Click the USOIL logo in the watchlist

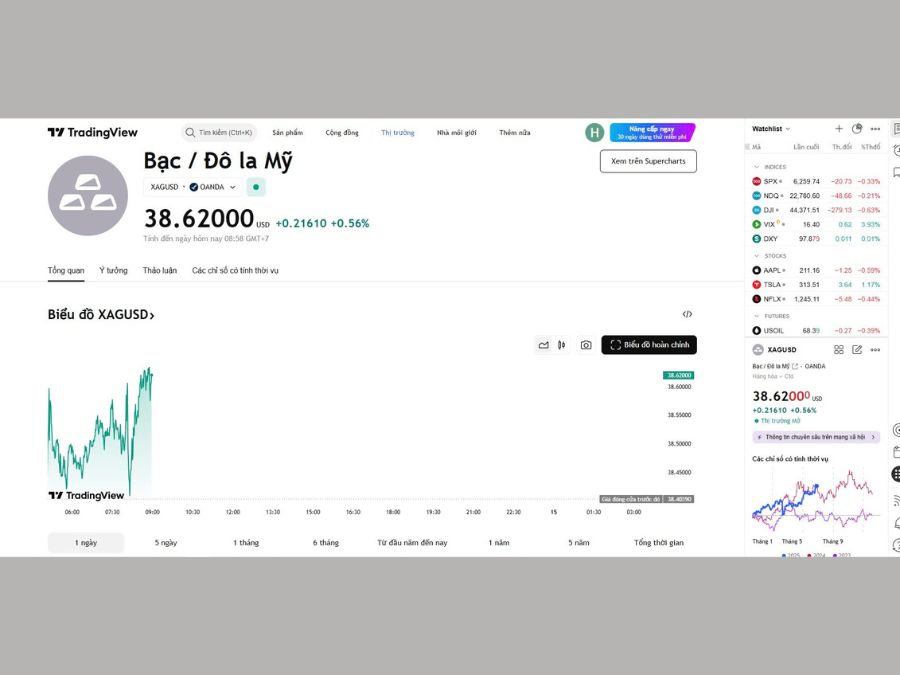757,331
